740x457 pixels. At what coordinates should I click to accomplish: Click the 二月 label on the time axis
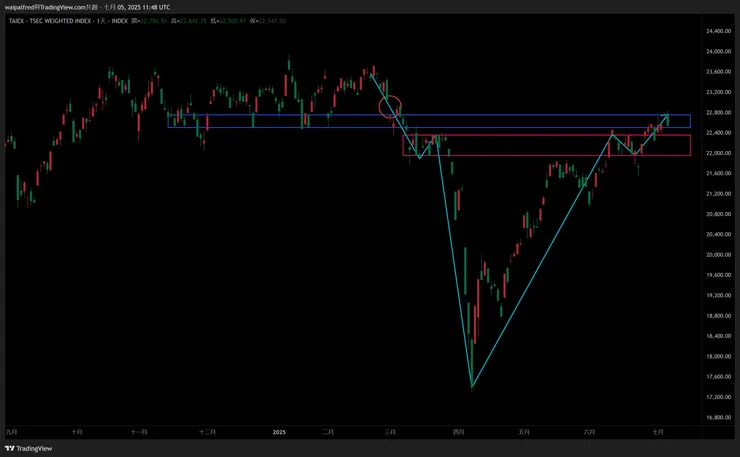328,432
